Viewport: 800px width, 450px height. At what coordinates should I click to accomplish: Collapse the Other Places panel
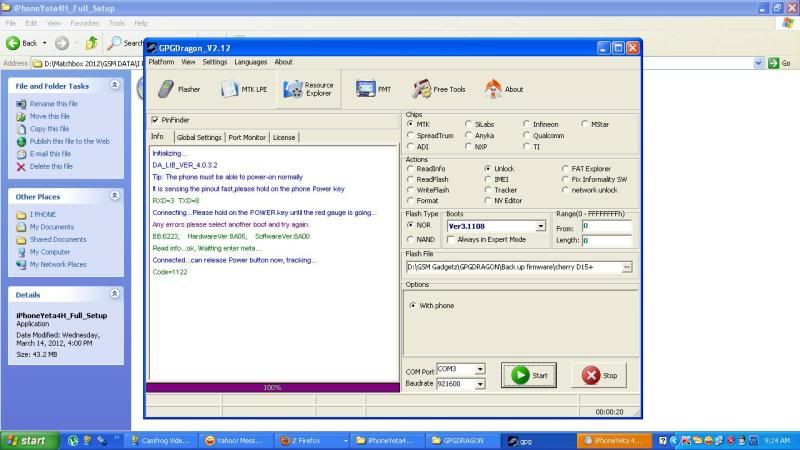tap(115, 196)
